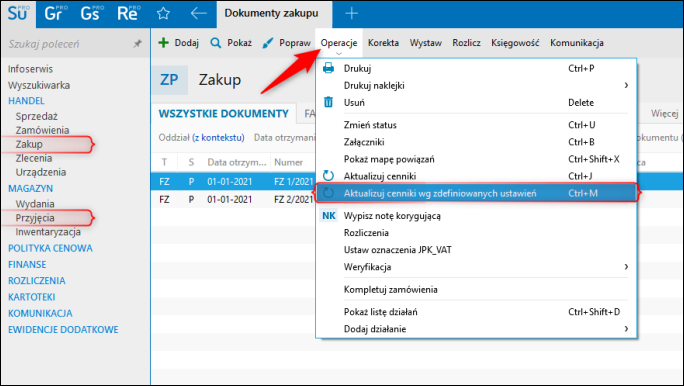Expand the EWIDENCJE DODATKOWE section
Viewport: 684px width, 386px height.
(x=63, y=329)
